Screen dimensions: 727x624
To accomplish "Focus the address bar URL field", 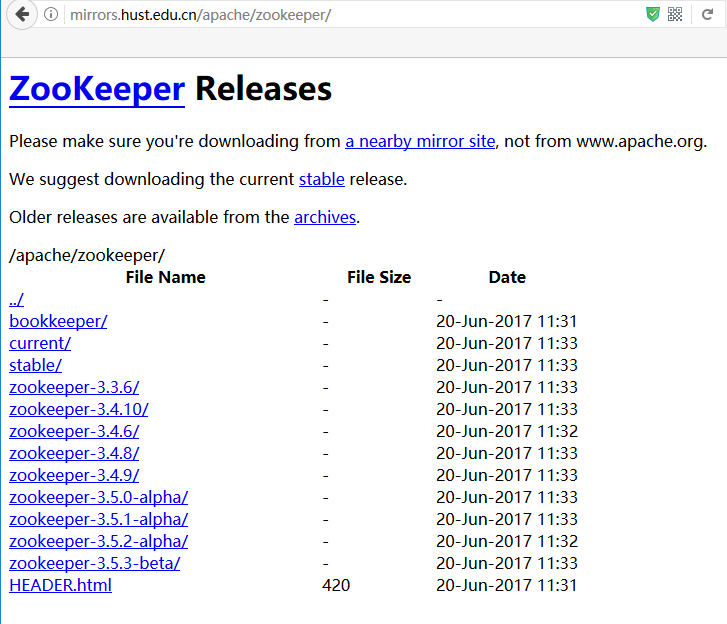I will coord(352,15).
